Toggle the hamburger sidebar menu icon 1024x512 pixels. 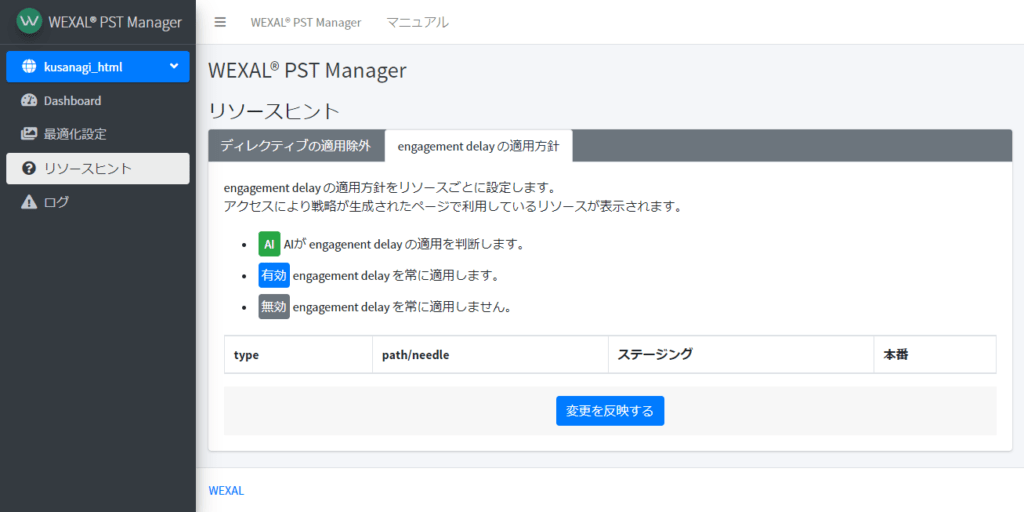click(220, 22)
